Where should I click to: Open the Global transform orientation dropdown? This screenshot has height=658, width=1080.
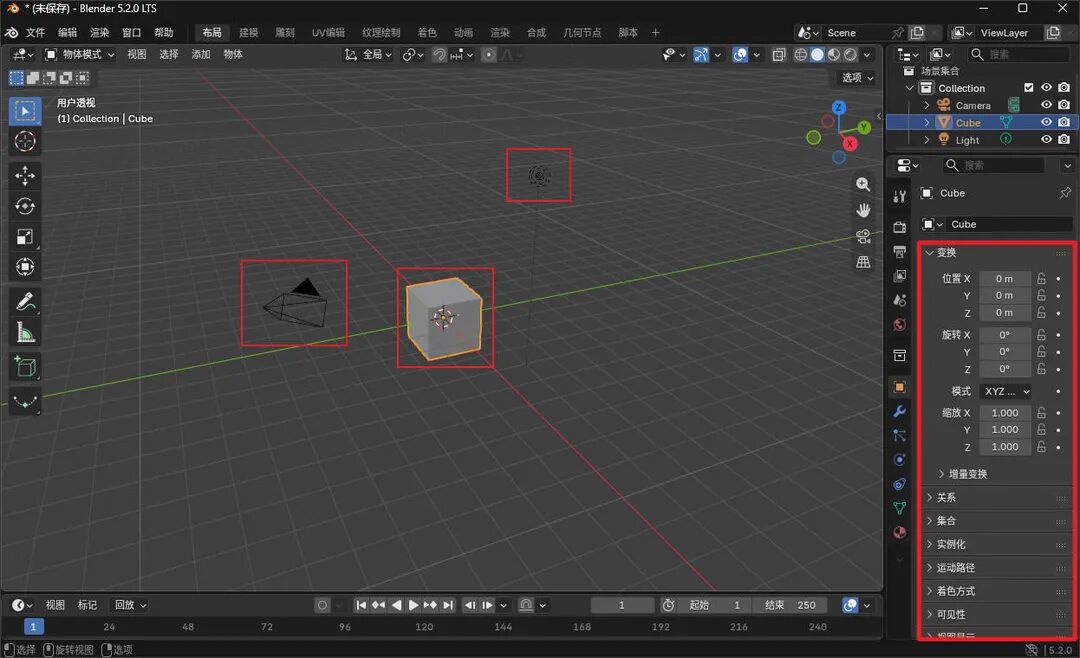[x=368, y=54]
